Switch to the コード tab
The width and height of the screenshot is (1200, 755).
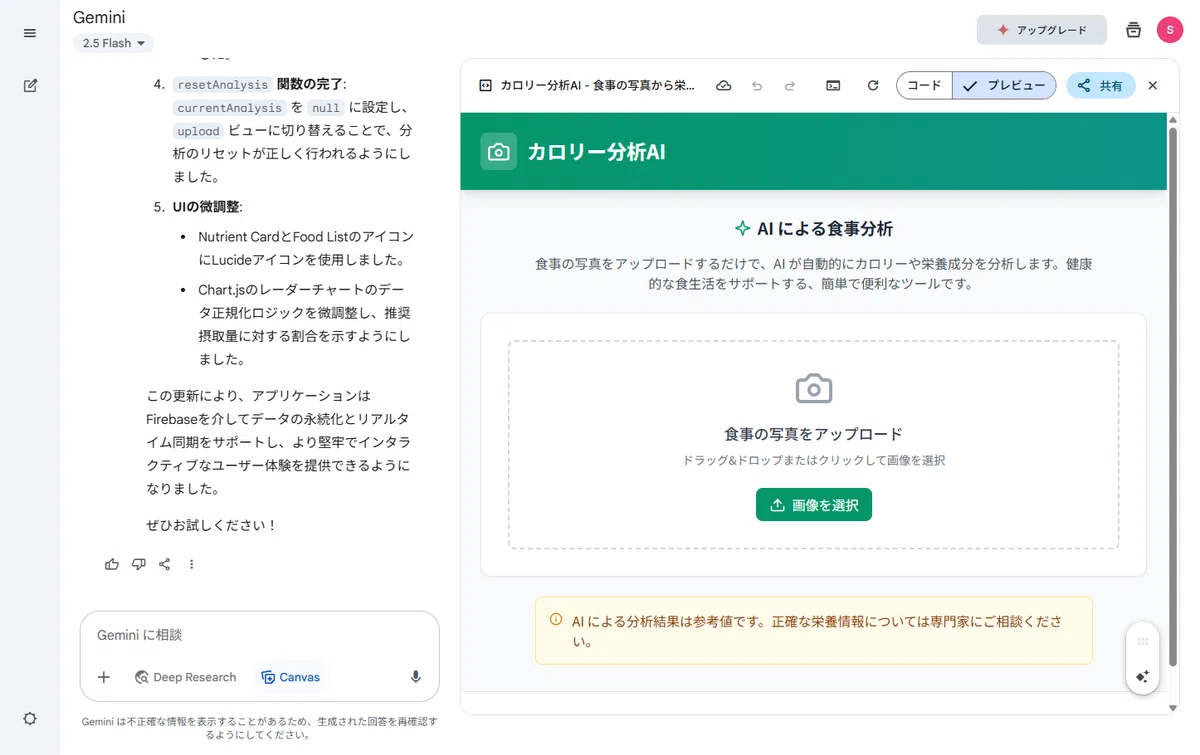[x=924, y=86]
